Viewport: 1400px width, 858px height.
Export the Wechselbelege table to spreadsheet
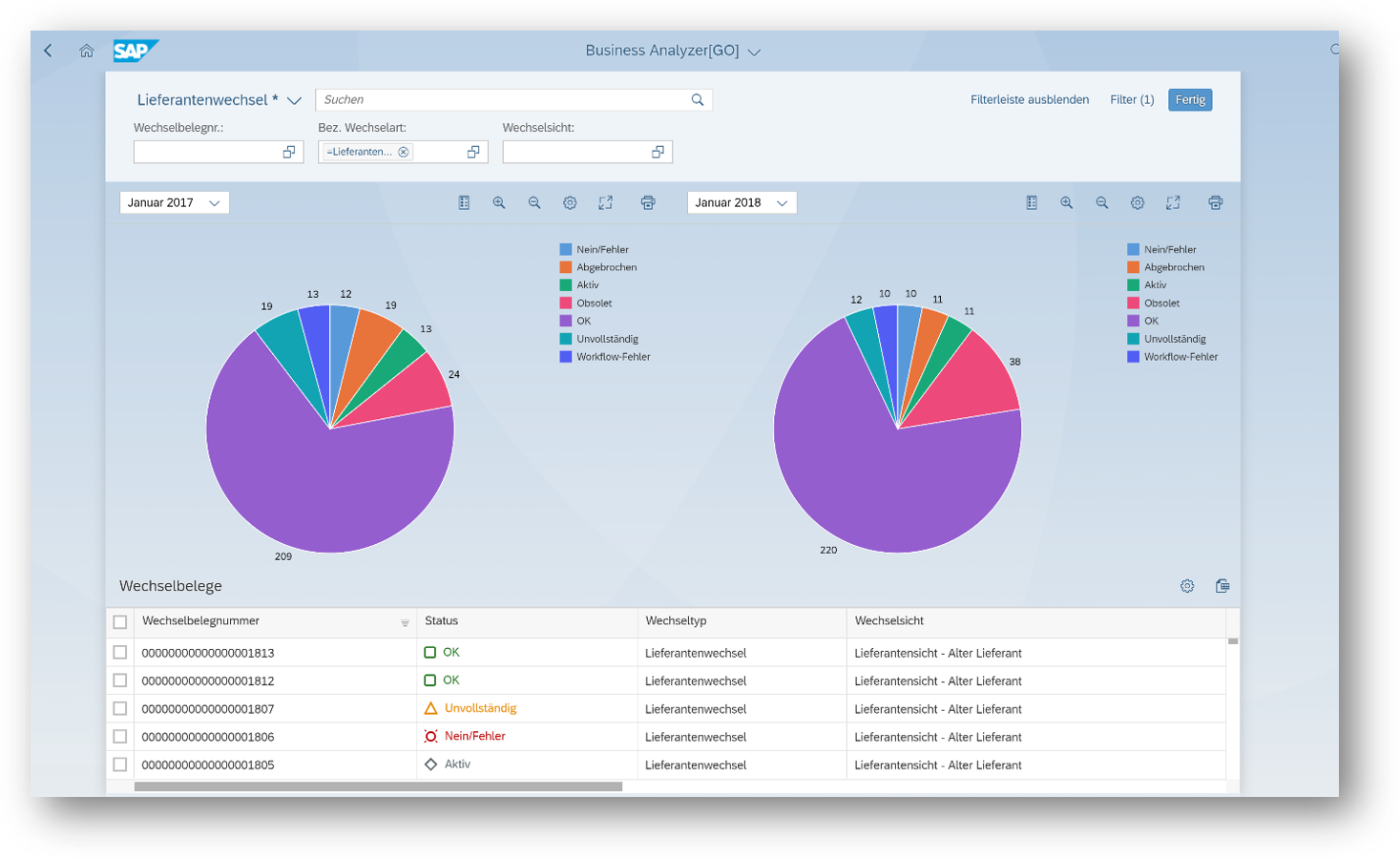pos(1222,586)
